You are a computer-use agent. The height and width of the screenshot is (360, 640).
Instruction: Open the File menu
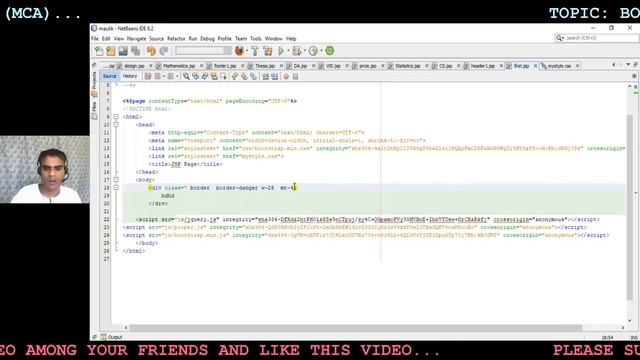point(95,39)
